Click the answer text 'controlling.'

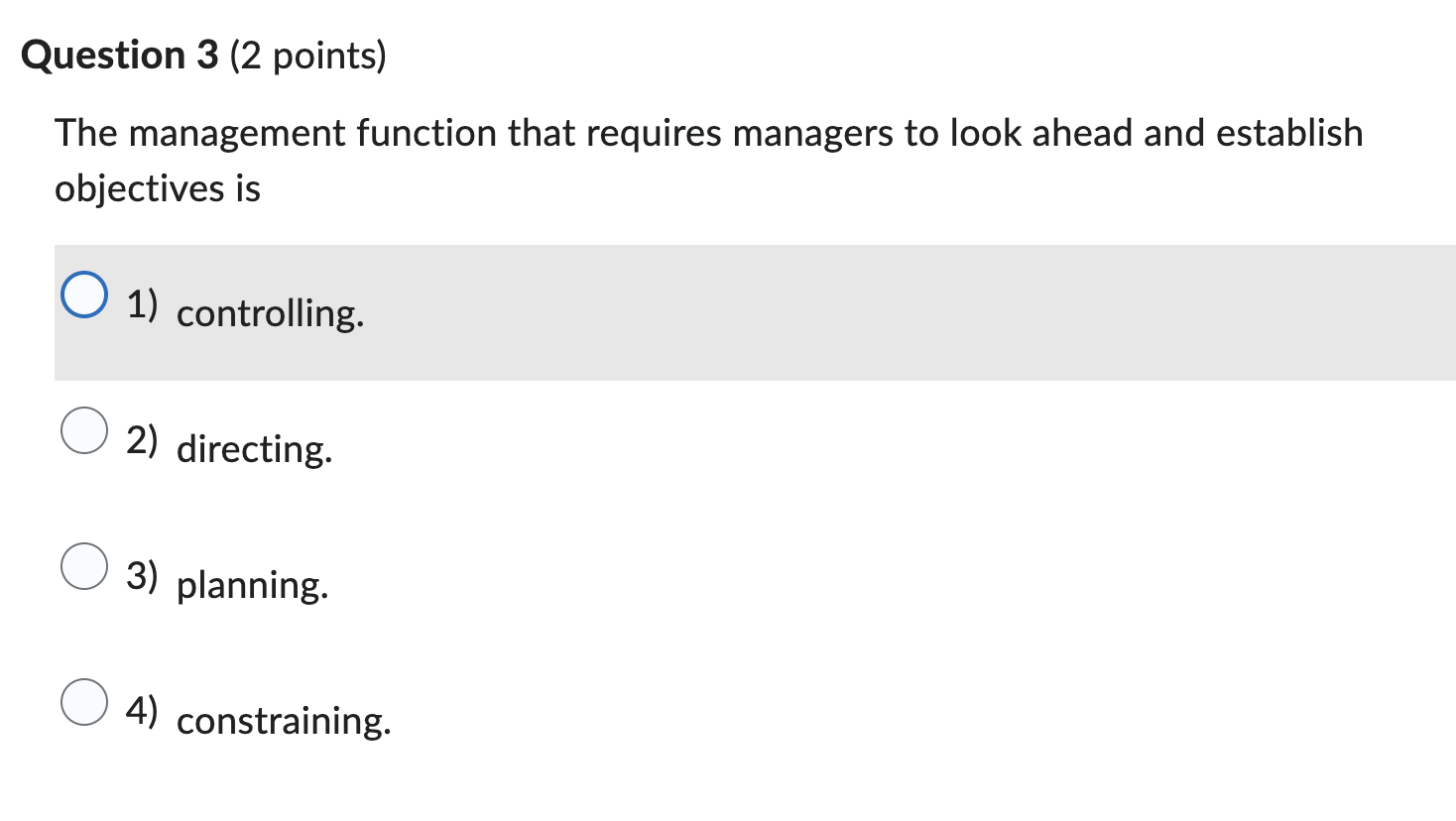(x=270, y=314)
